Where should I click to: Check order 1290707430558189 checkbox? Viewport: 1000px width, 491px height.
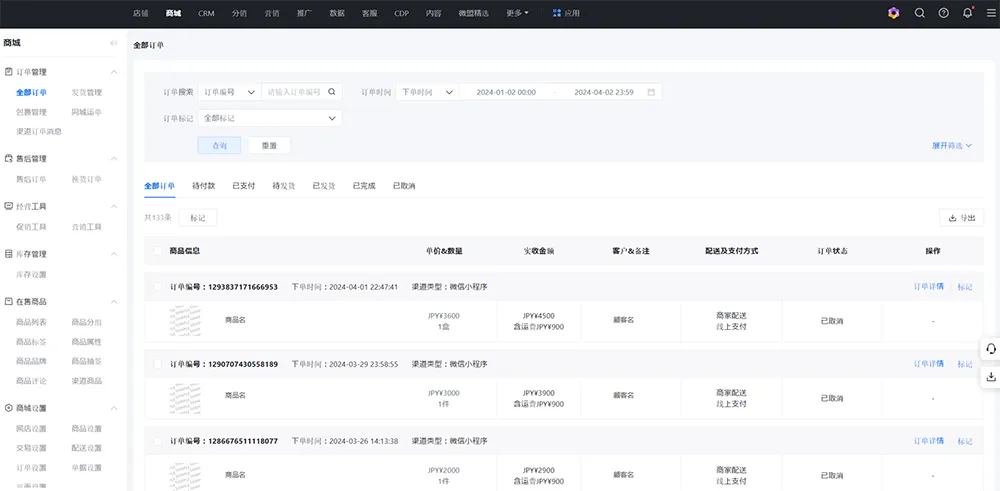point(158,364)
